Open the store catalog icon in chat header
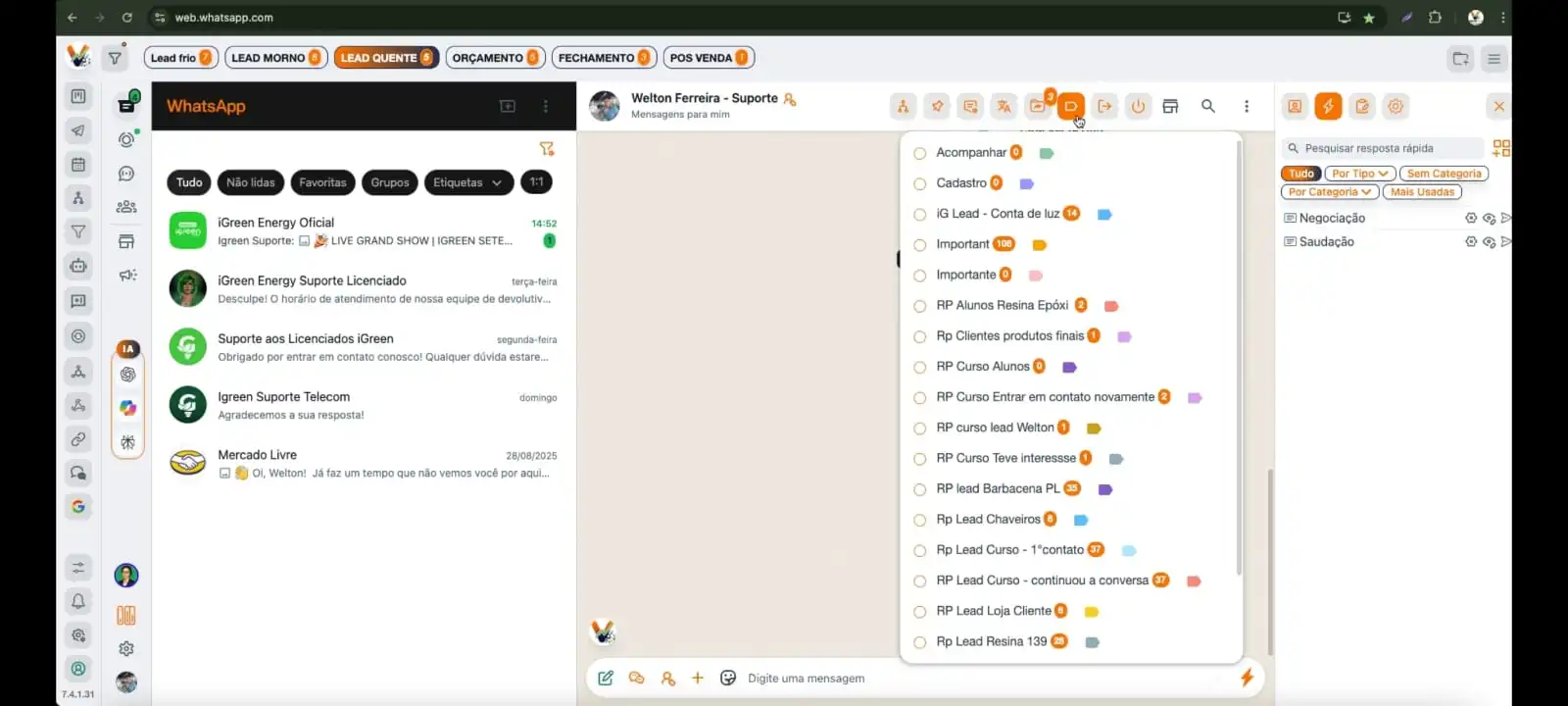1568x706 pixels. 1170,106
